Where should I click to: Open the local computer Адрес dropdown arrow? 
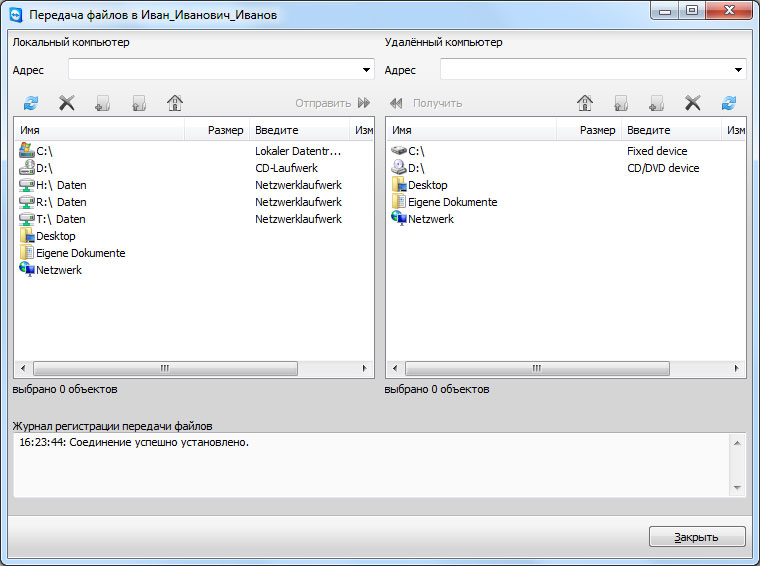point(366,70)
